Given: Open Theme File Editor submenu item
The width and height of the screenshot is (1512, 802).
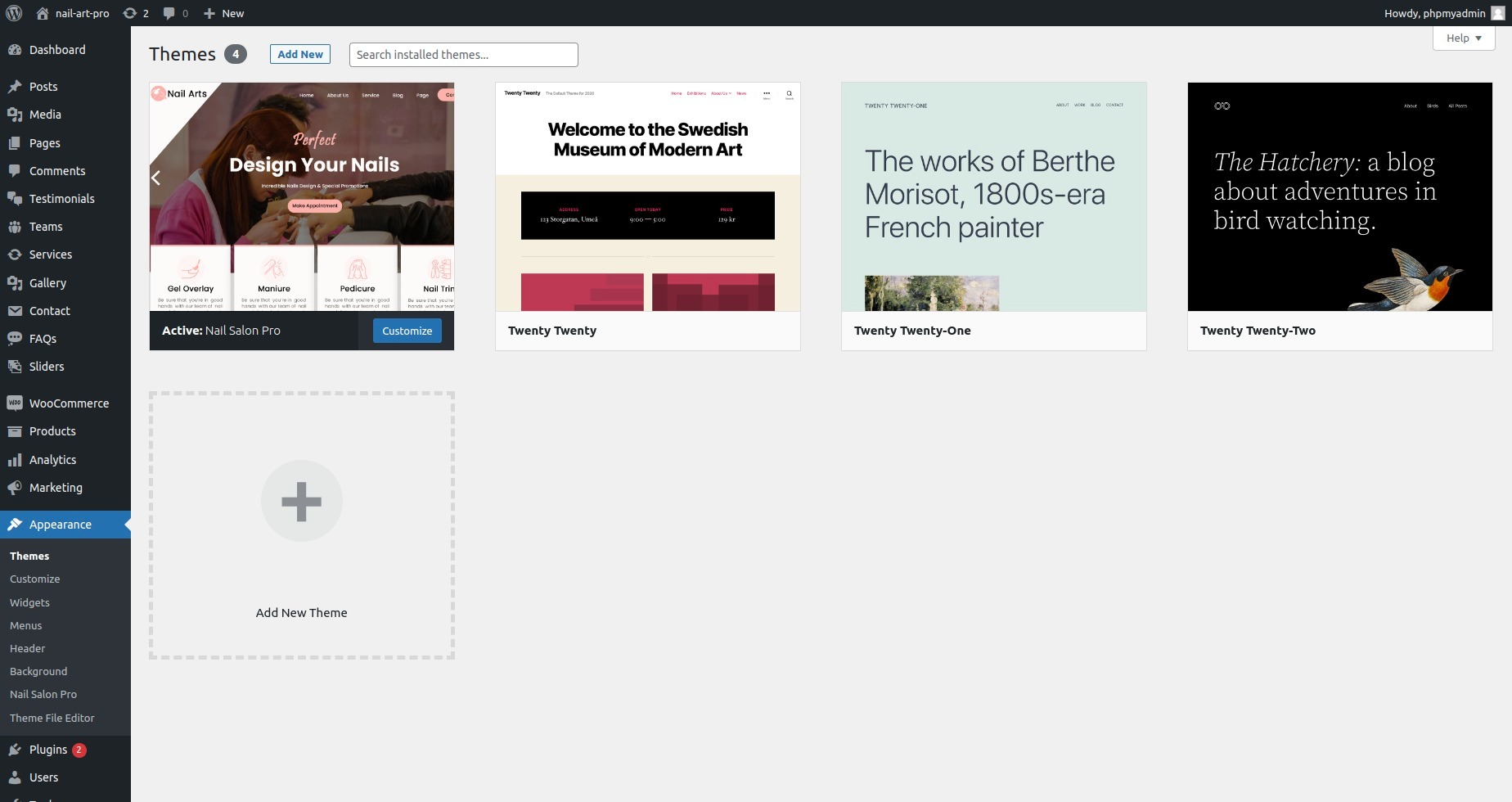Looking at the screenshot, I should 52,718.
